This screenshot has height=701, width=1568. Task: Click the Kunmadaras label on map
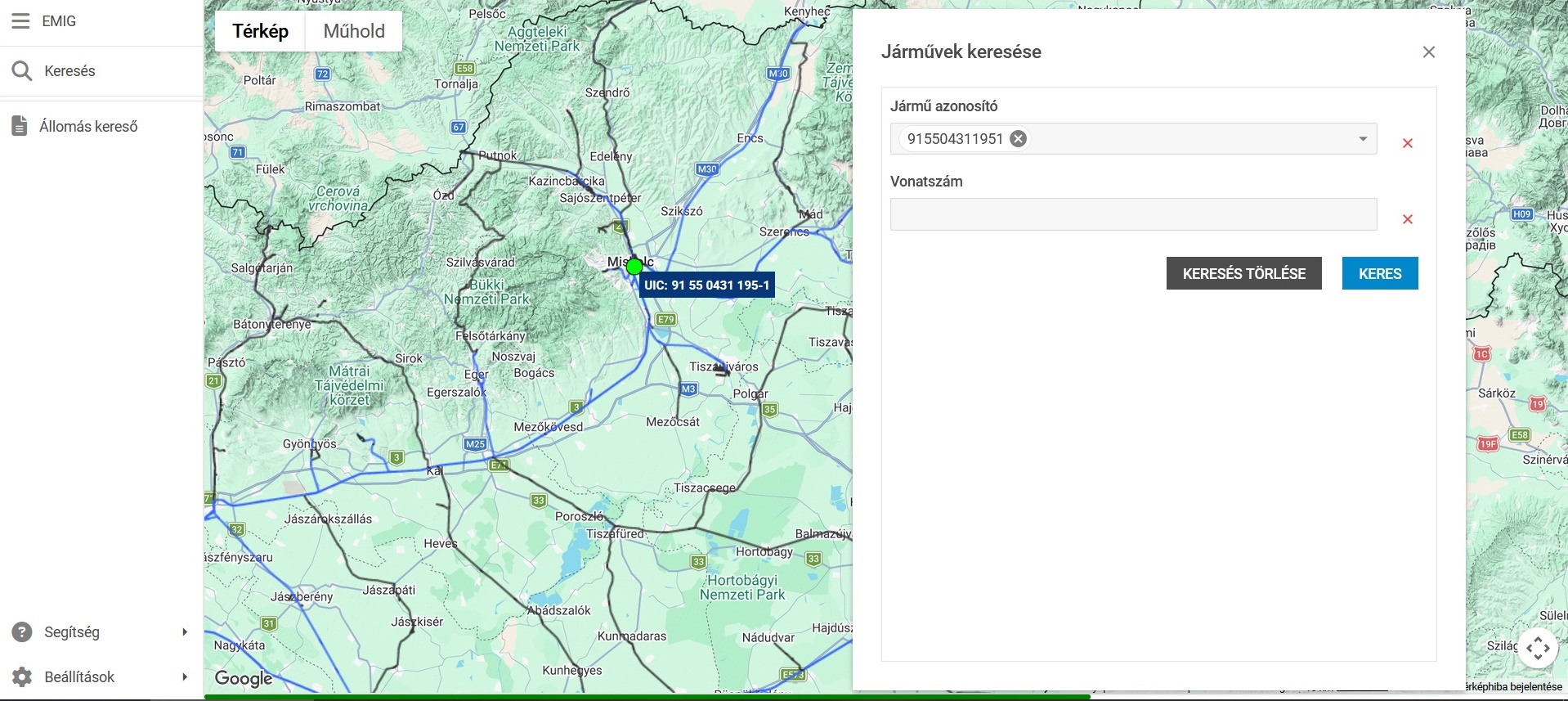(x=632, y=636)
